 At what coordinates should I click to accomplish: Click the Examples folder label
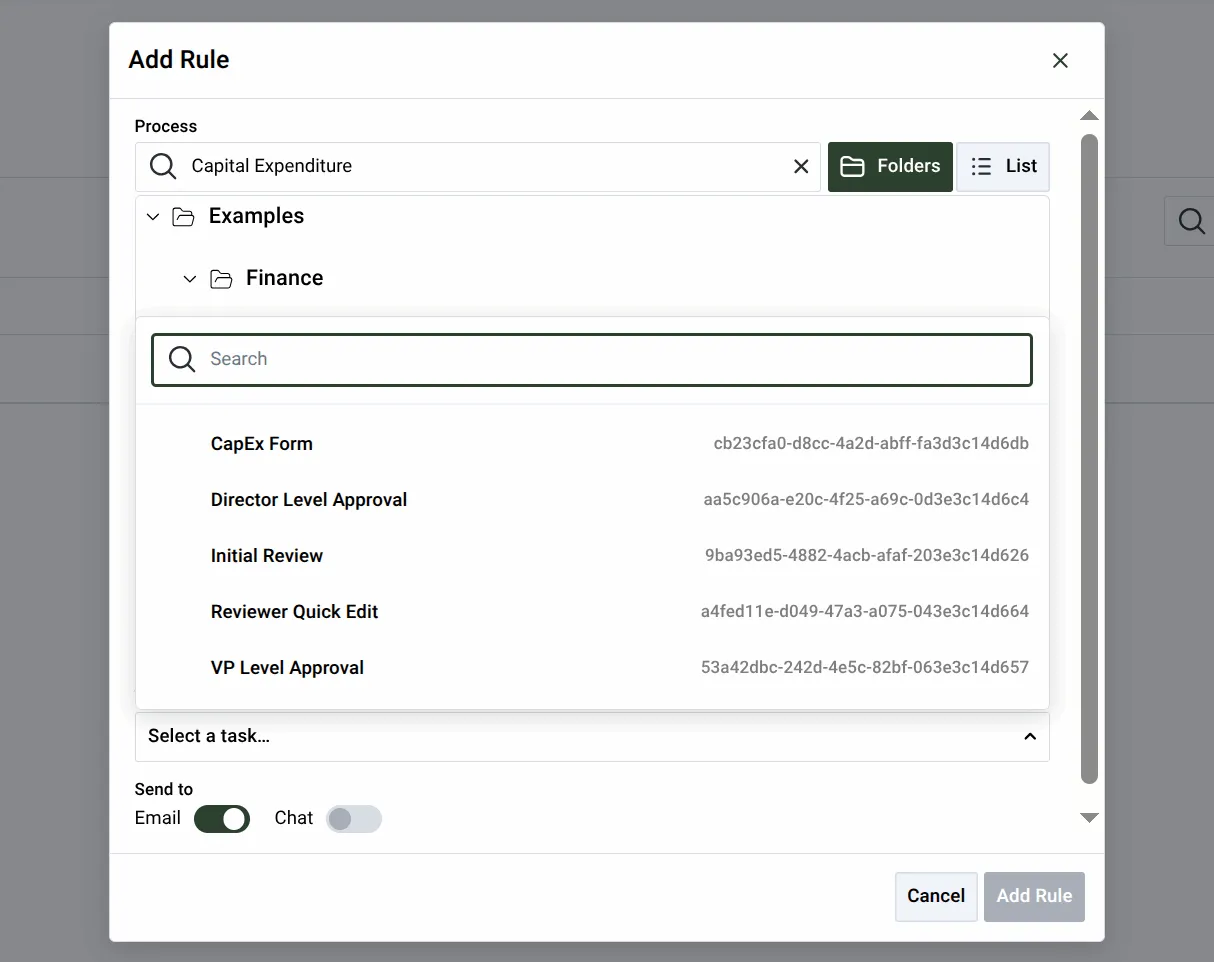point(256,217)
